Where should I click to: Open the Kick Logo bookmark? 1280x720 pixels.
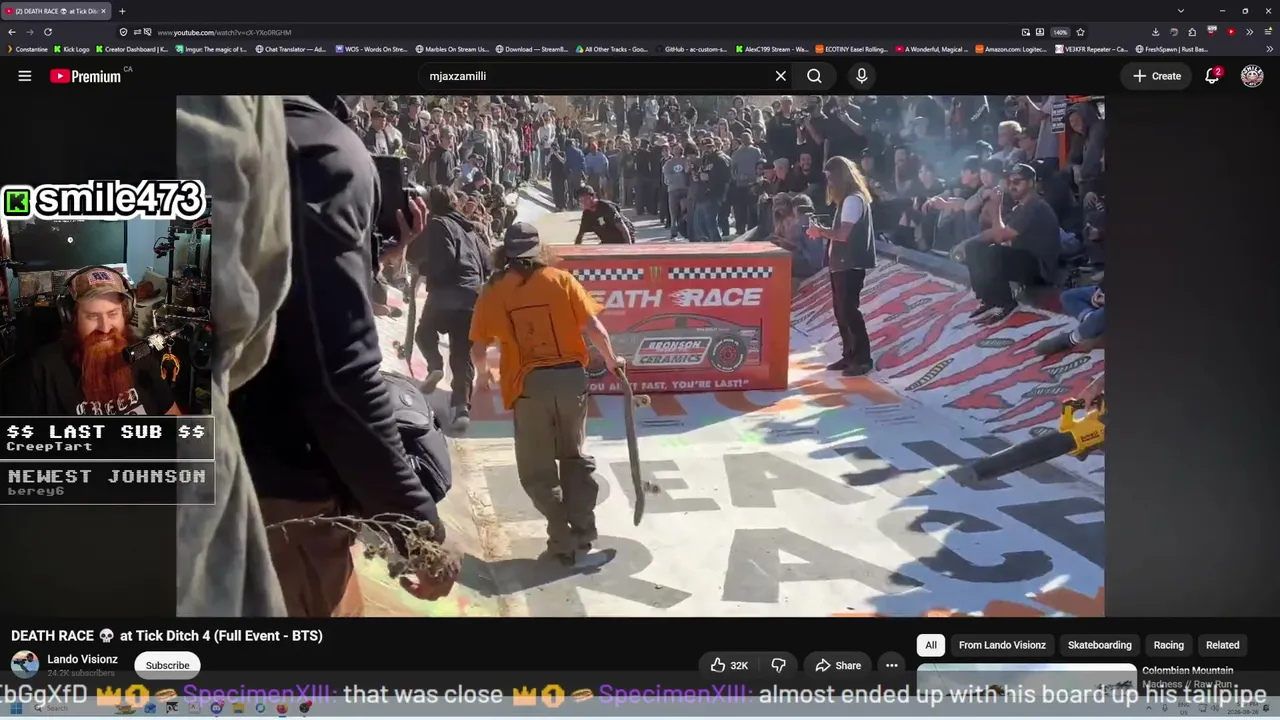coord(72,49)
